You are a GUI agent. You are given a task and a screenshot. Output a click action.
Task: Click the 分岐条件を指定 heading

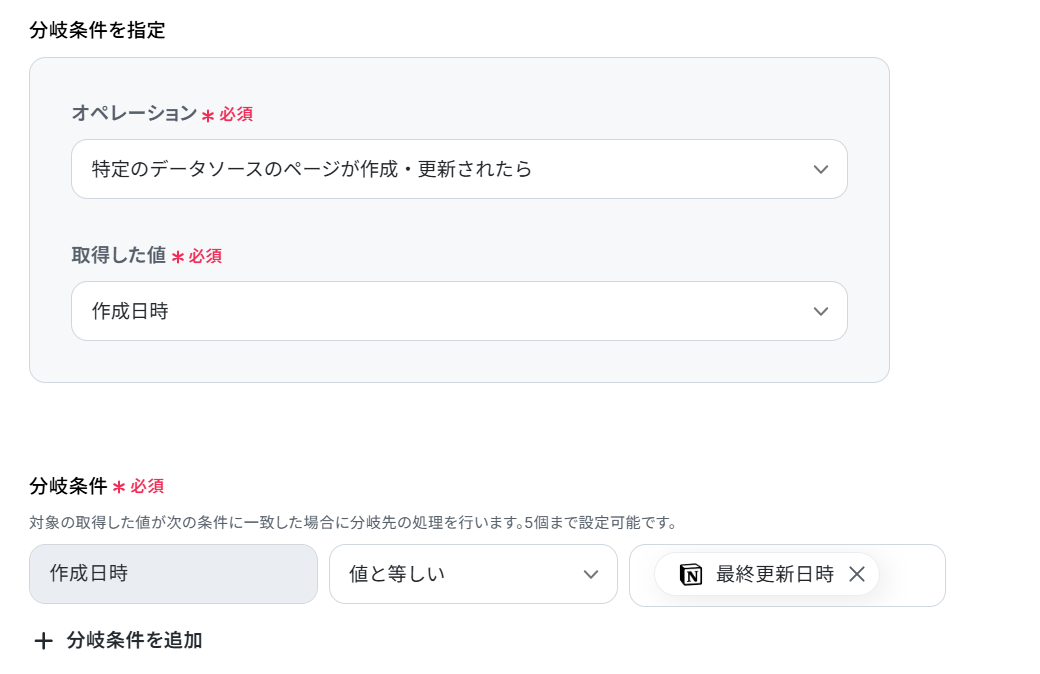pyautogui.click(x=97, y=30)
